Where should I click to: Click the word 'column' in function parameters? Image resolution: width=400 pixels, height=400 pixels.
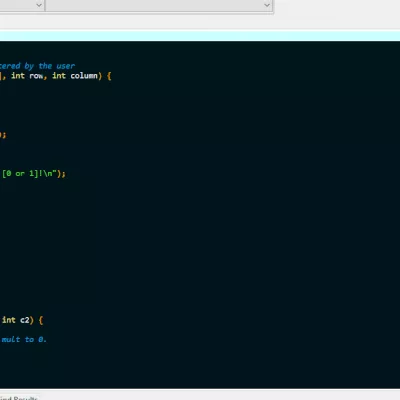pyautogui.click(x=84, y=76)
